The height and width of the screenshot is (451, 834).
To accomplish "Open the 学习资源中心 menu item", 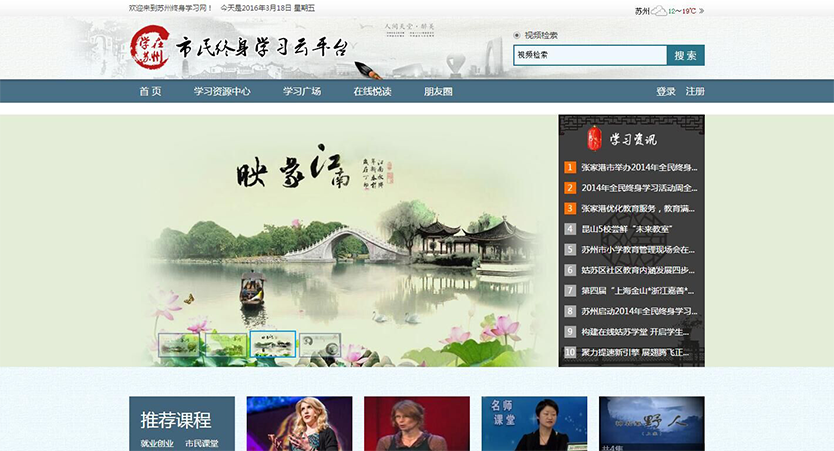I will click(222, 92).
